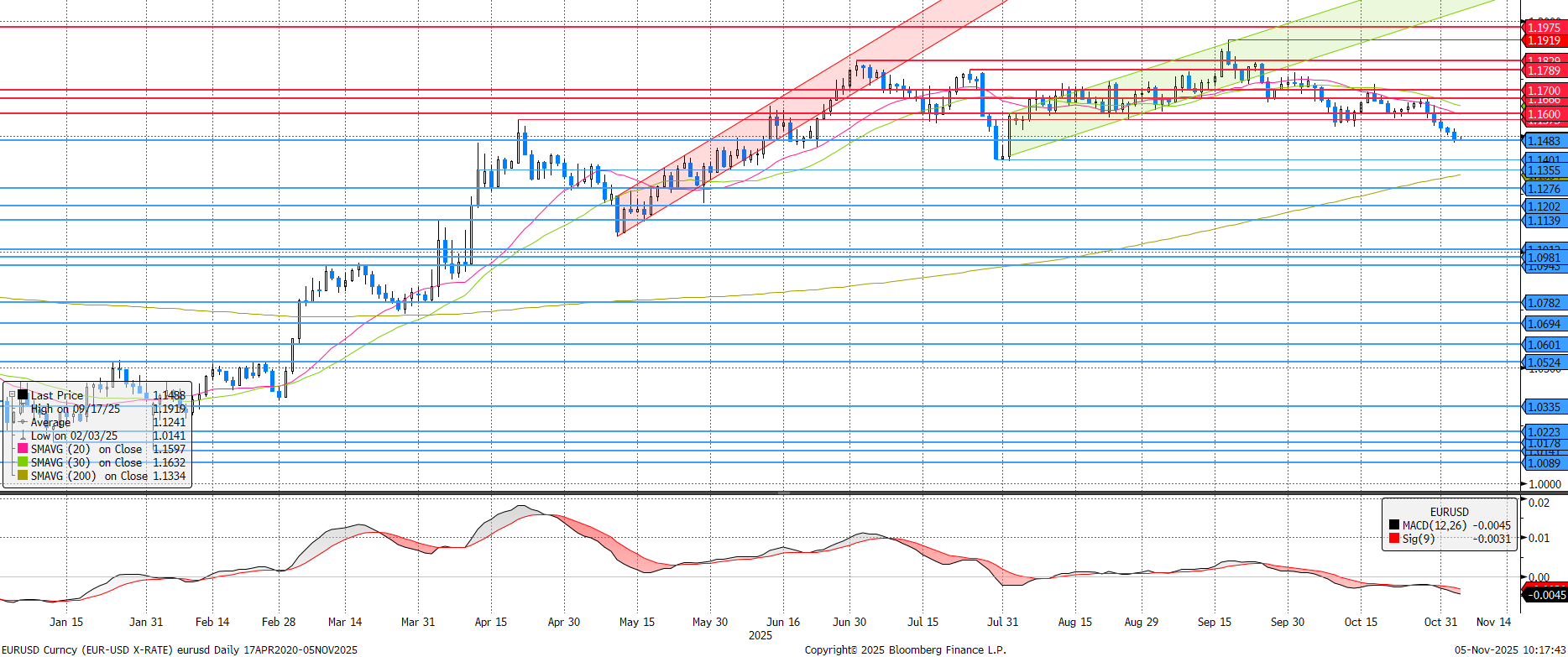
Task: Click the pink SMAVG (20) swatch
Action: [x=23, y=449]
